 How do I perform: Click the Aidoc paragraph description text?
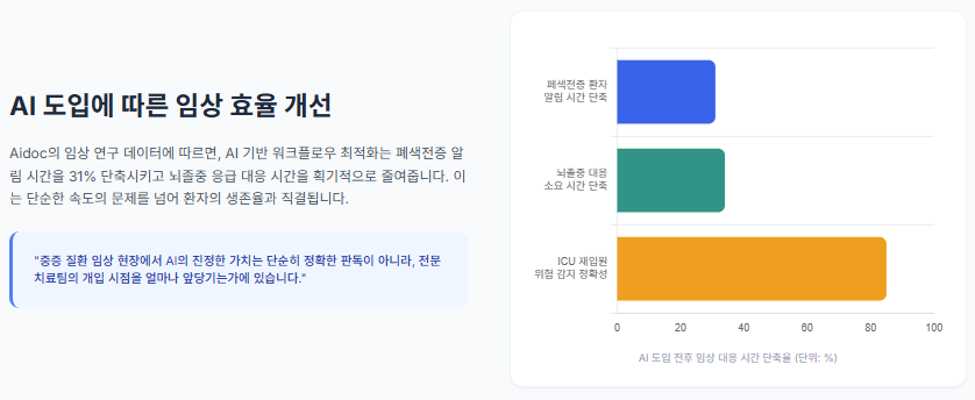pyautogui.click(x=238, y=177)
